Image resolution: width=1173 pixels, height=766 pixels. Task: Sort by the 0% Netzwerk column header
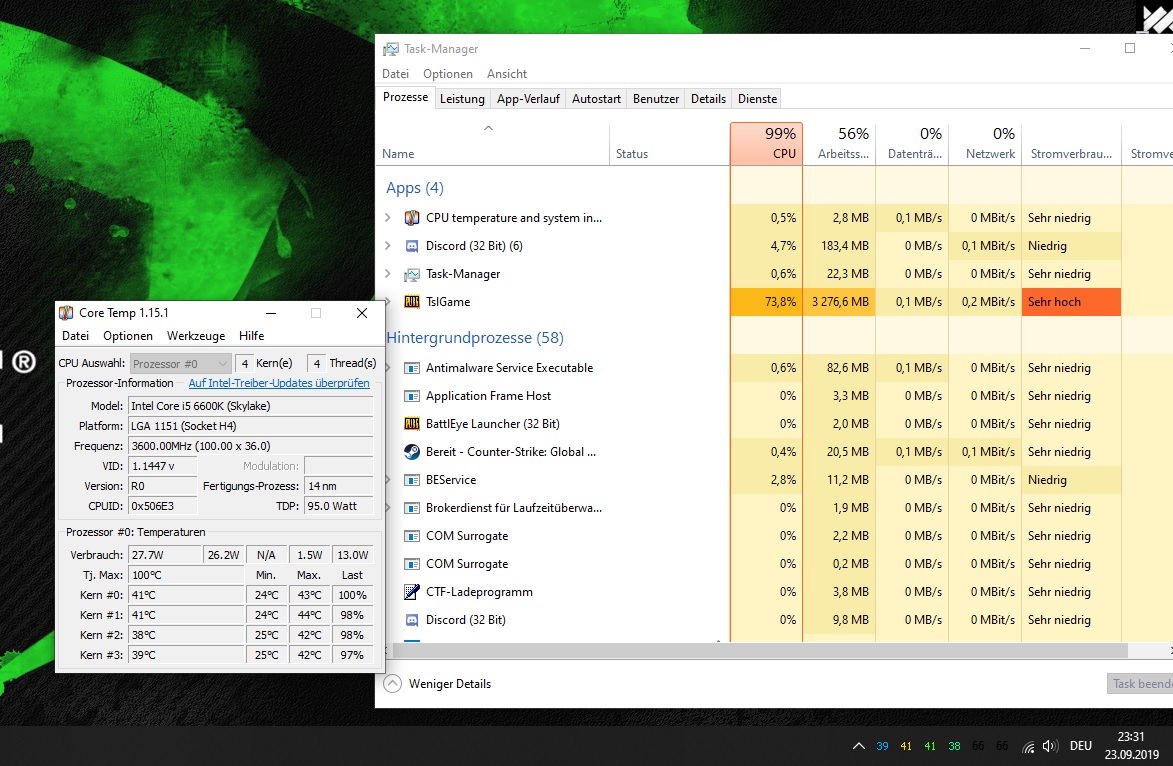click(985, 143)
